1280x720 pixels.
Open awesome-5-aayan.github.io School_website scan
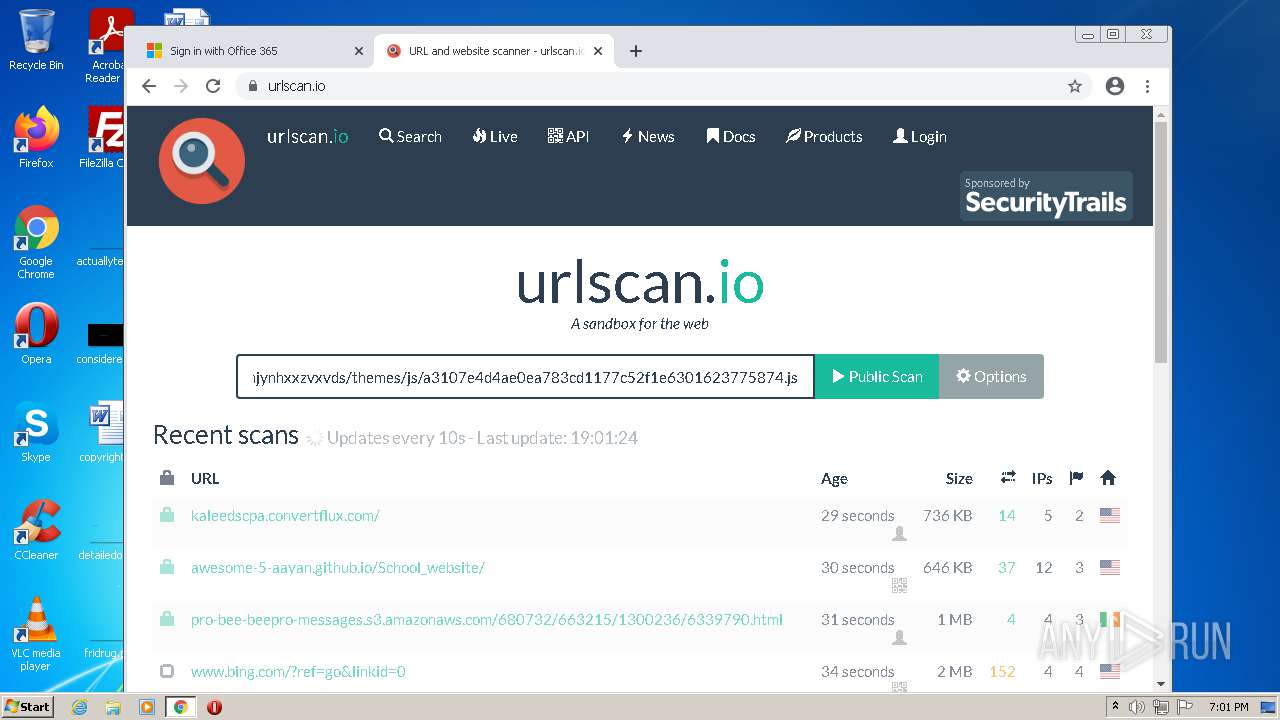338,568
